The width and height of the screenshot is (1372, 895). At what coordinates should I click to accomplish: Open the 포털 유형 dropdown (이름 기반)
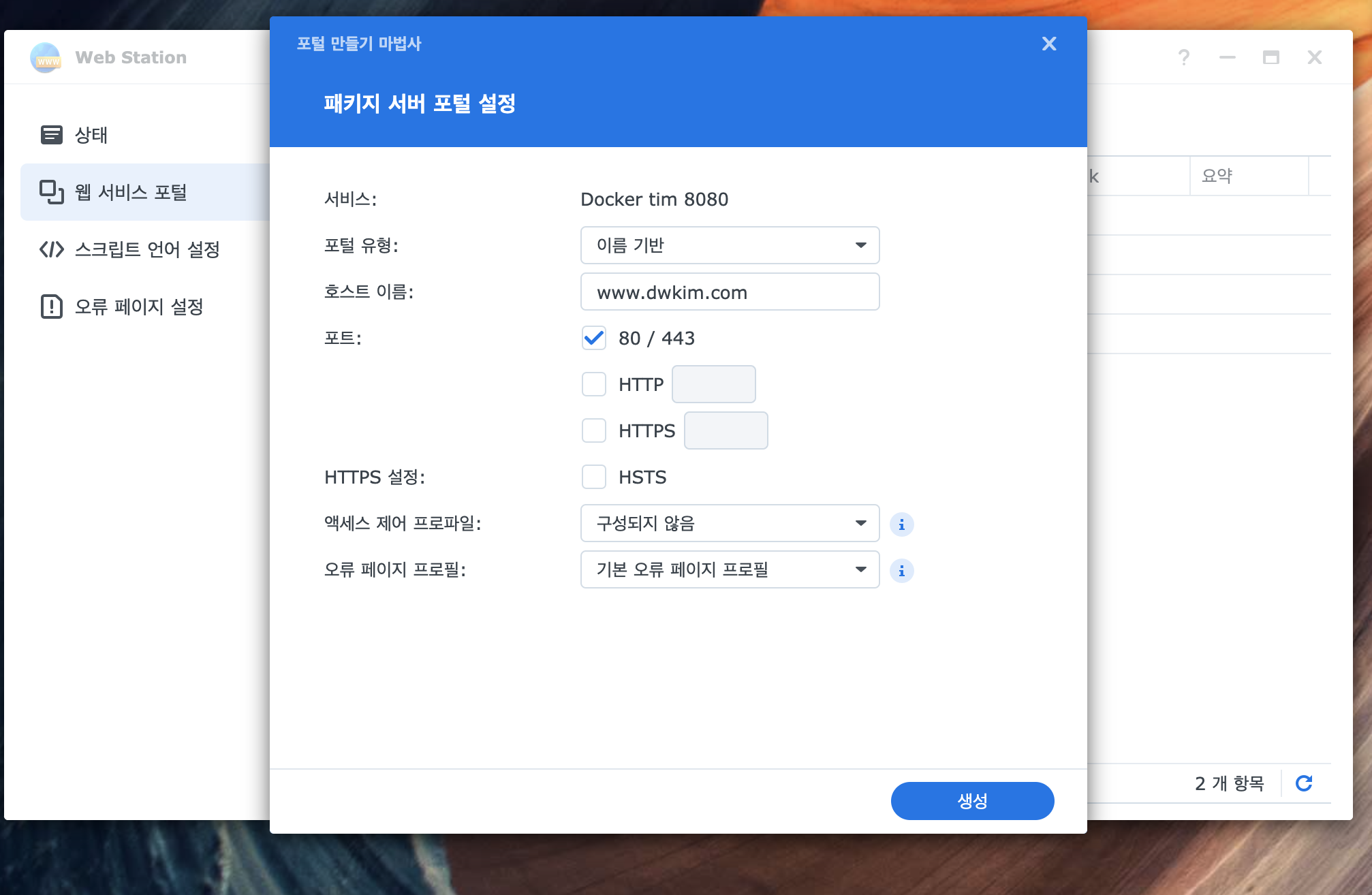[730, 245]
